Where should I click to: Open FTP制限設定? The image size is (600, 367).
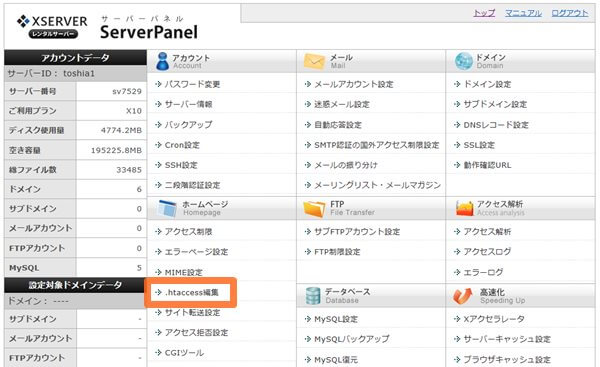pos(337,252)
